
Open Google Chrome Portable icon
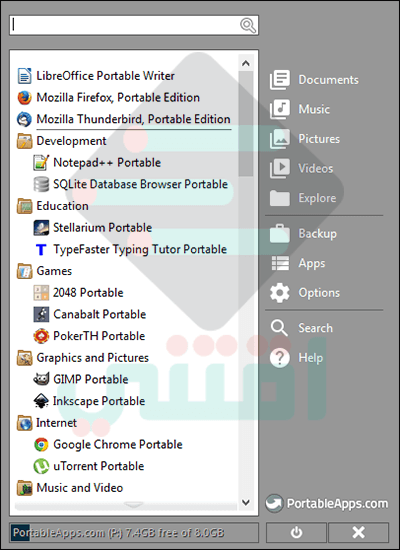[x=41, y=444]
